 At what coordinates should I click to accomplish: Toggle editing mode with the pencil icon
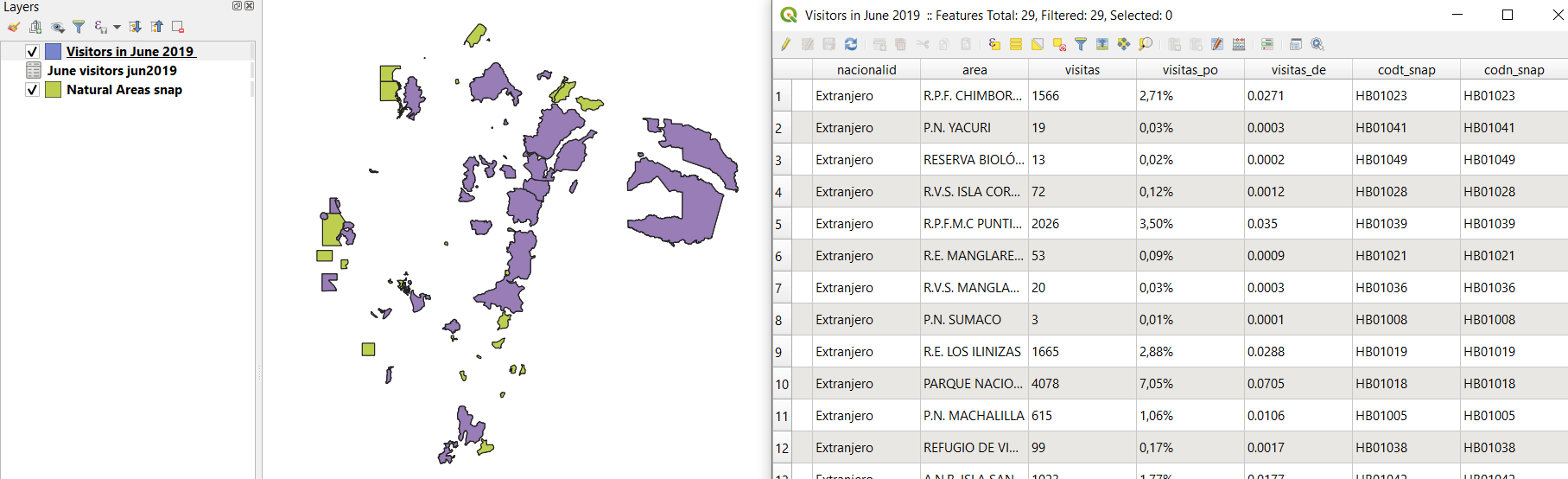[x=785, y=44]
